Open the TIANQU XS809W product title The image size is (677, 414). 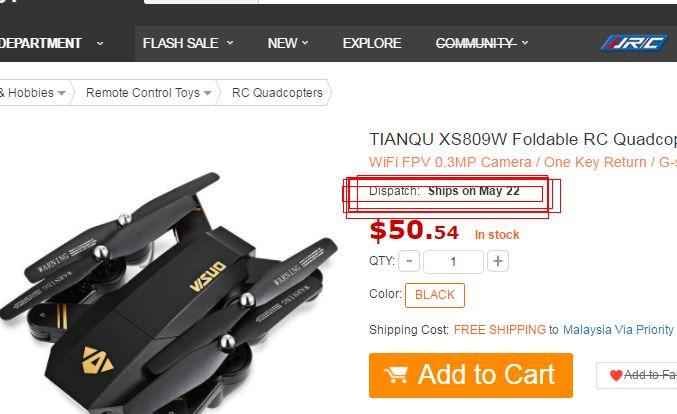coord(523,139)
